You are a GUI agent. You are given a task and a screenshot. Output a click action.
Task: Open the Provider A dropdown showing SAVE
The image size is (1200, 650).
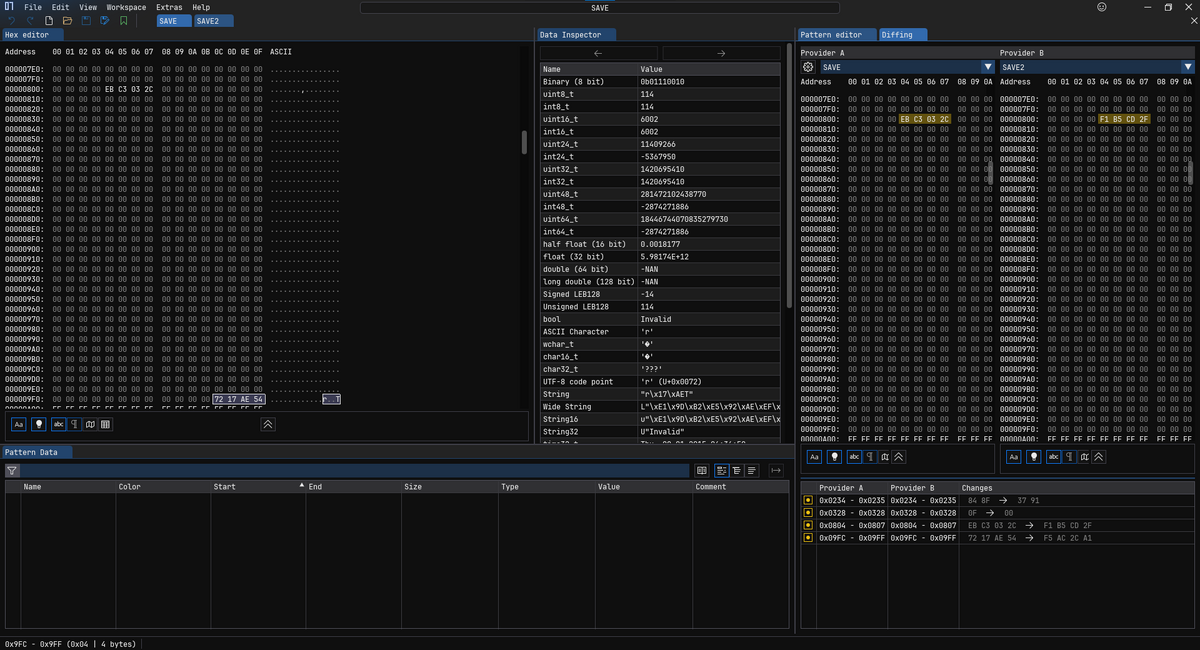pyautogui.click(x=907, y=67)
